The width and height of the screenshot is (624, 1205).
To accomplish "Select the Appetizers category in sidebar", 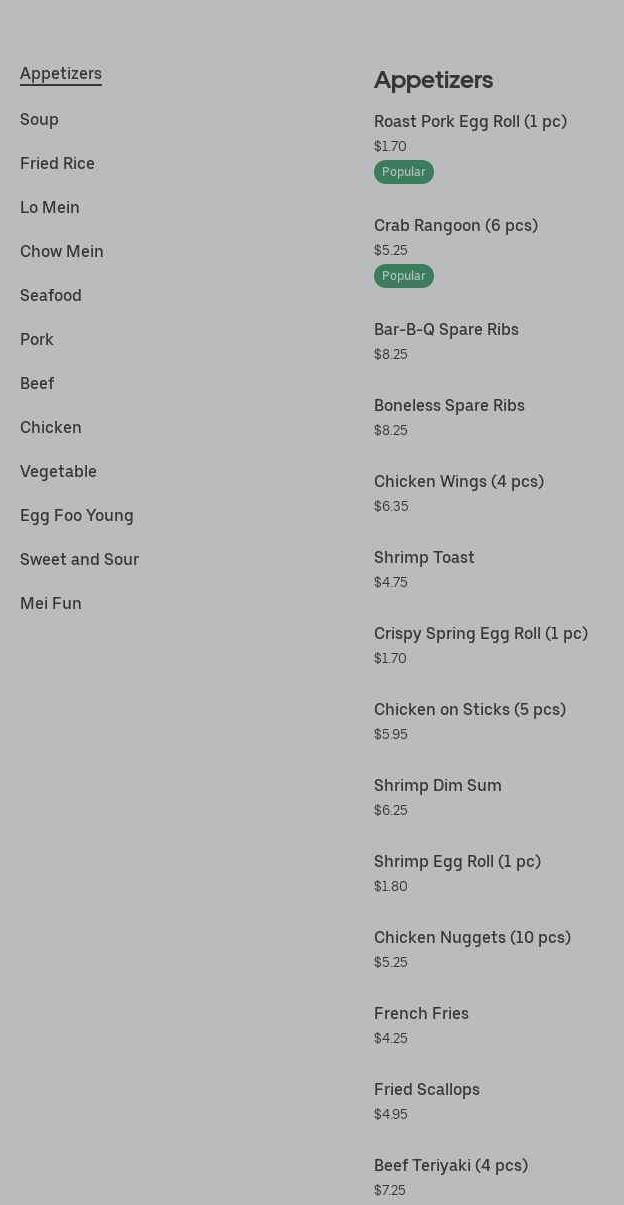I will point(61,74).
